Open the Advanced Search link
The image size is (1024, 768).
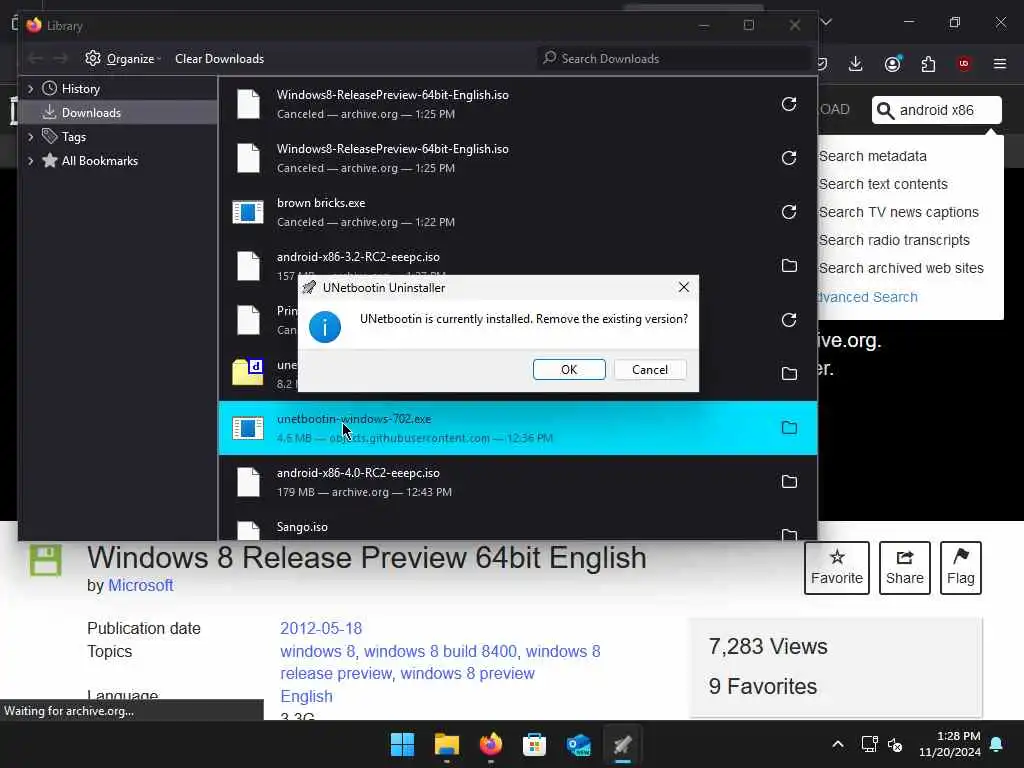867,297
